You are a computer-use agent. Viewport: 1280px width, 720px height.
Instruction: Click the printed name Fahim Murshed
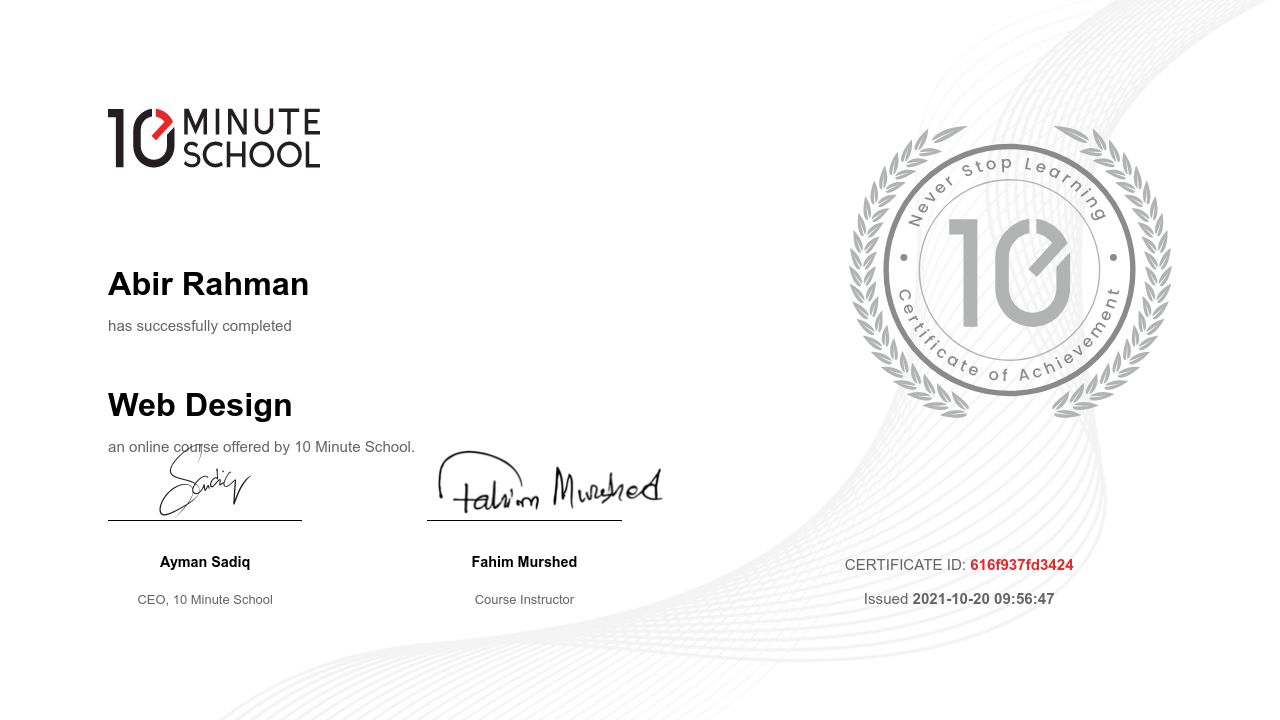tap(524, 562)
